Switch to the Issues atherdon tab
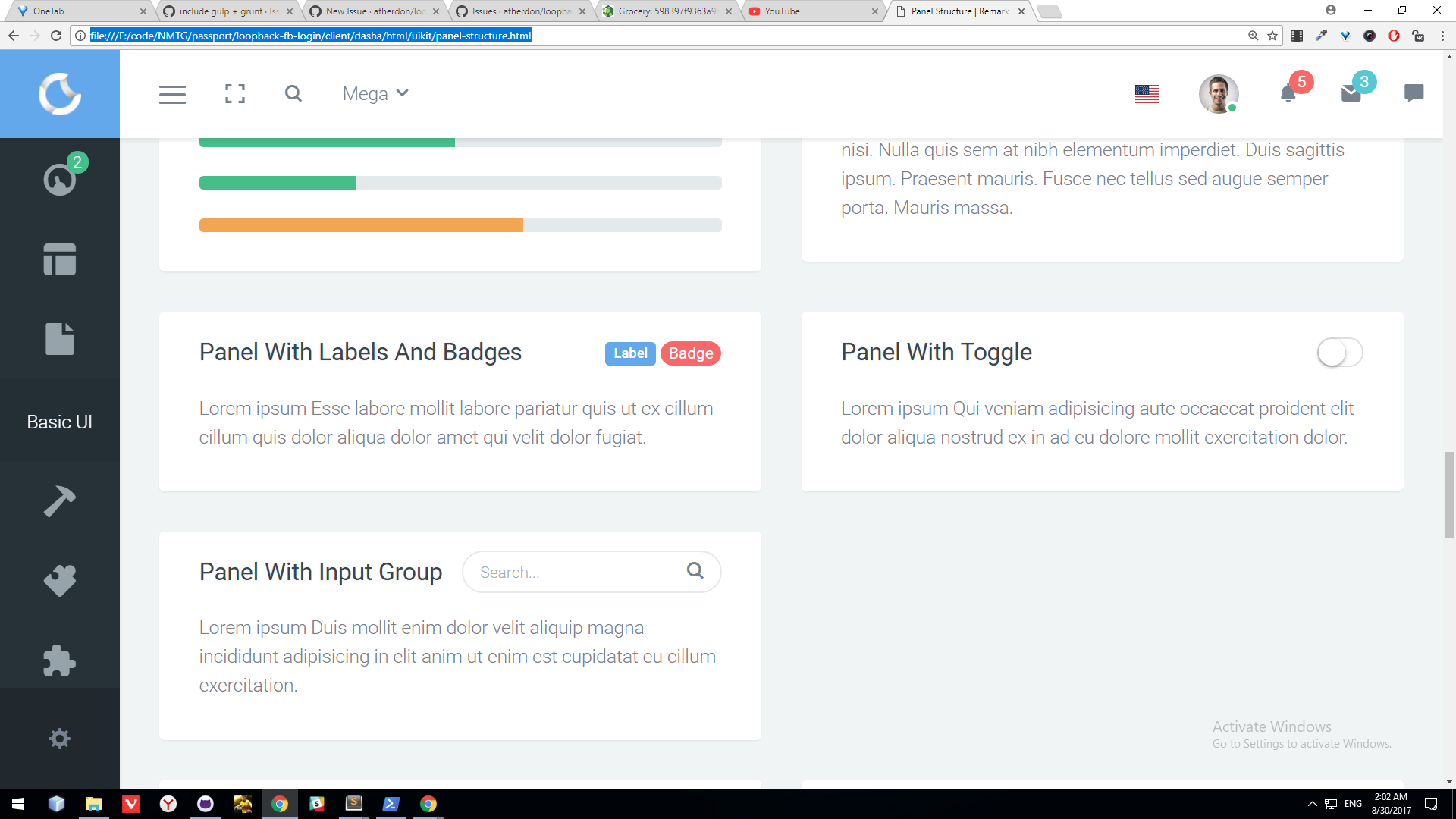1456x819 pixels. 521,11
